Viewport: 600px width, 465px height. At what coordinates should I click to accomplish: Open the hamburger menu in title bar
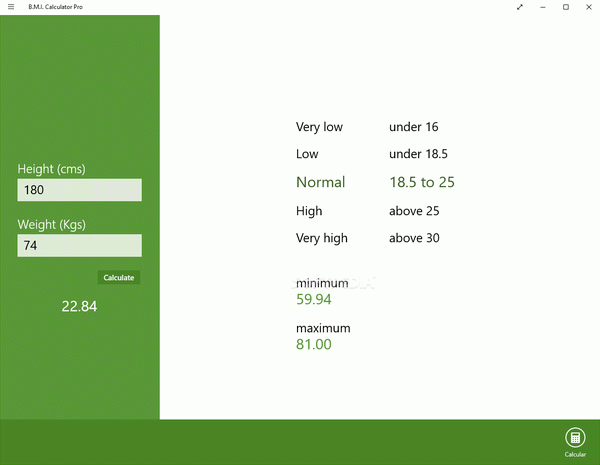coord(10,7)
